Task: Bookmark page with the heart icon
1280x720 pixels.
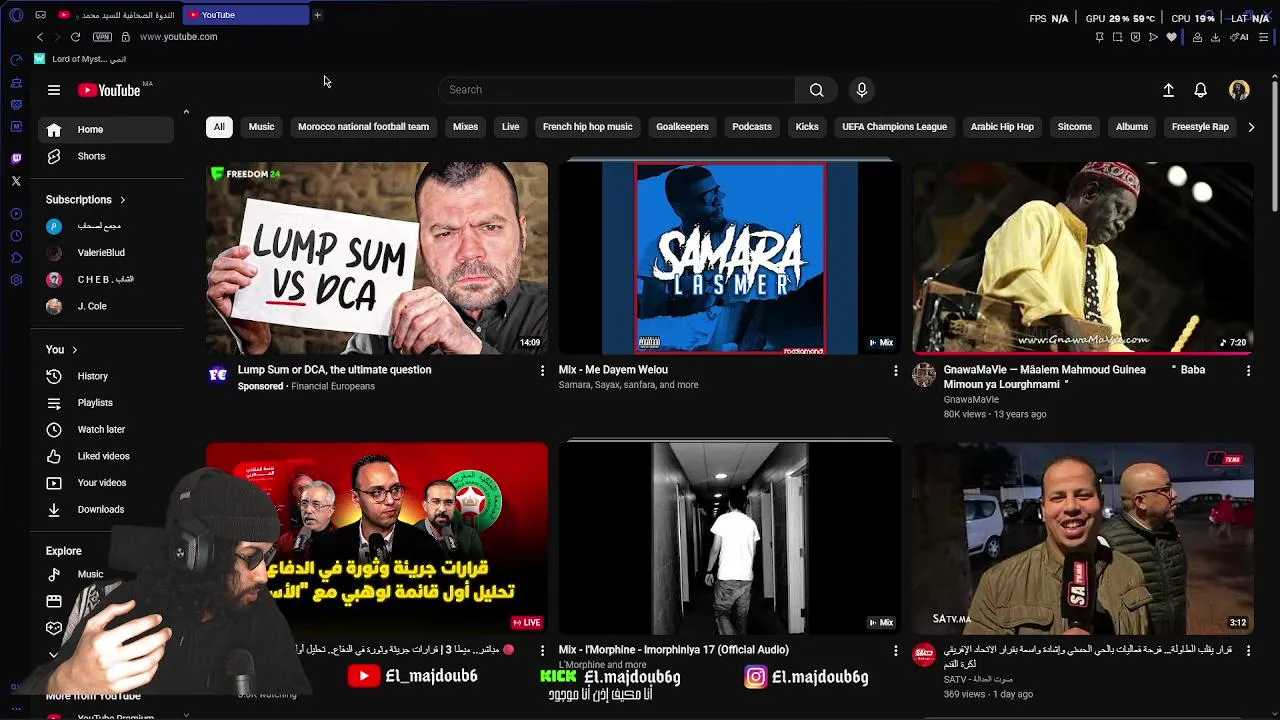Action: click(1171, 37)
